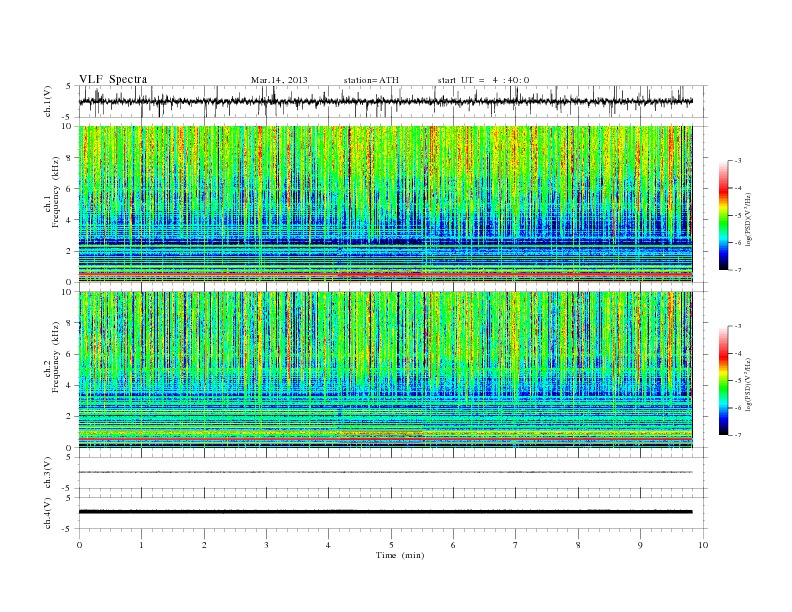Click the ch.1 voltage waveform trace

click(x=385, y=101)
